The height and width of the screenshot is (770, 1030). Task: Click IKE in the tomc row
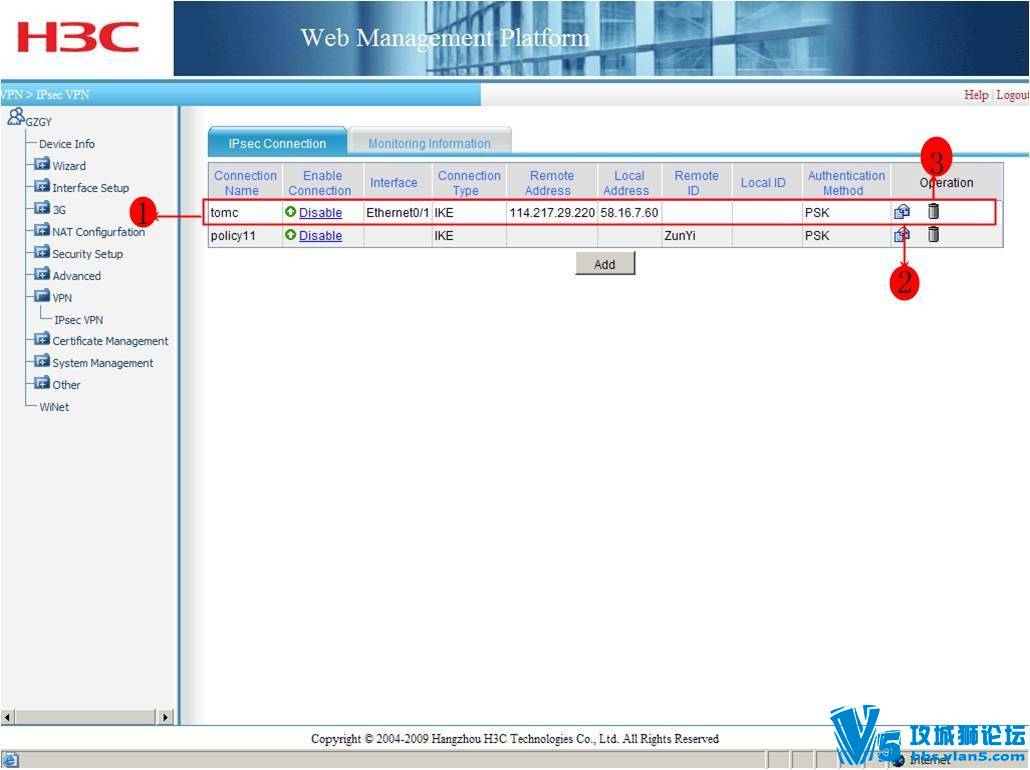point(443,212)
